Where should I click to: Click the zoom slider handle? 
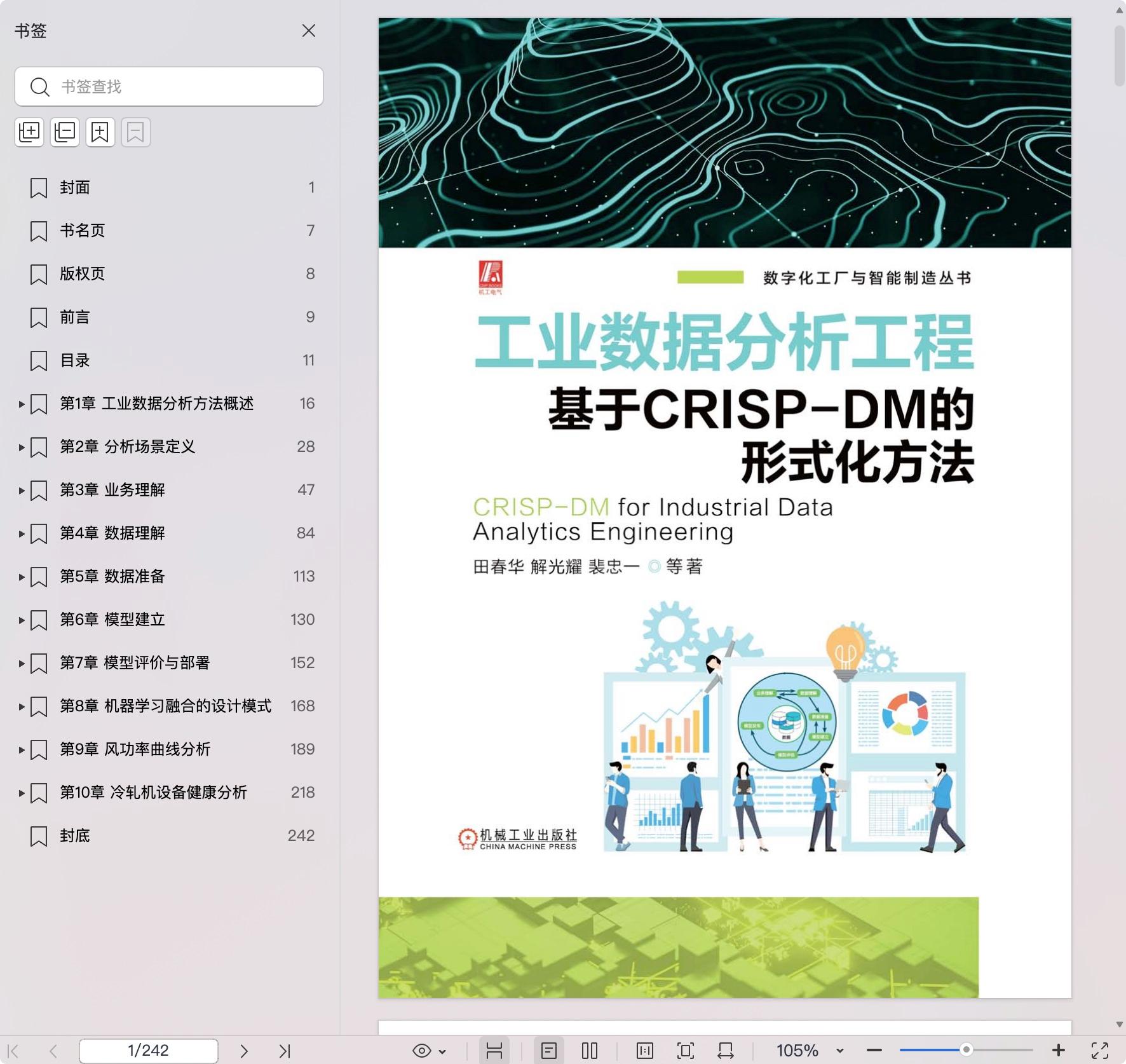966,1050
